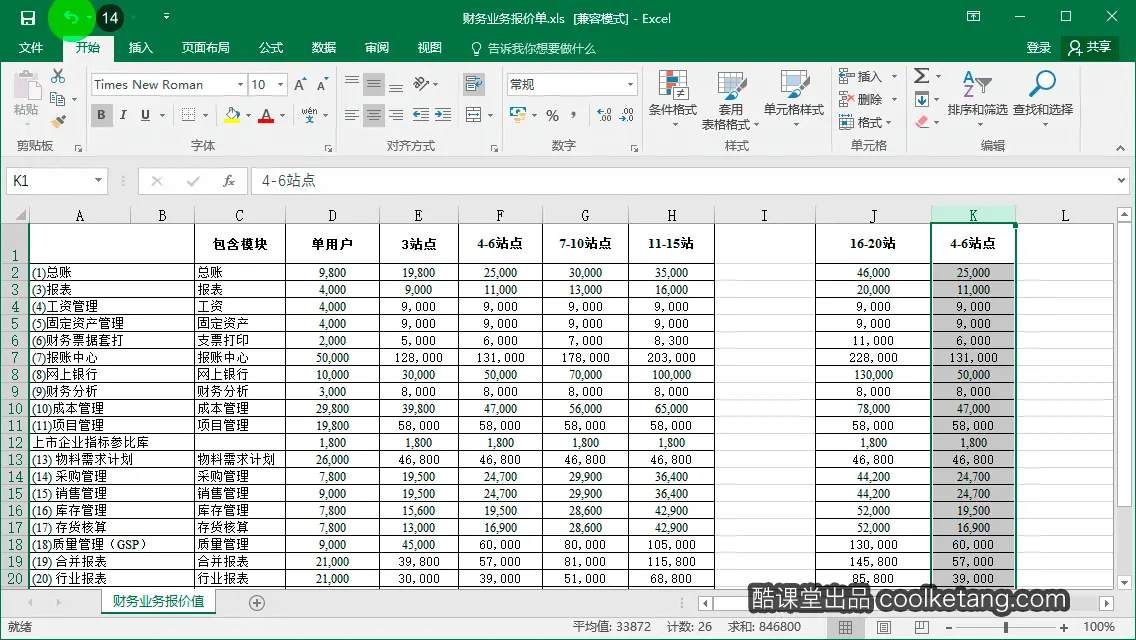Click the phonetic guide wén icon
The width and height of the screenshot is (1136, 640).
point(309,115)
